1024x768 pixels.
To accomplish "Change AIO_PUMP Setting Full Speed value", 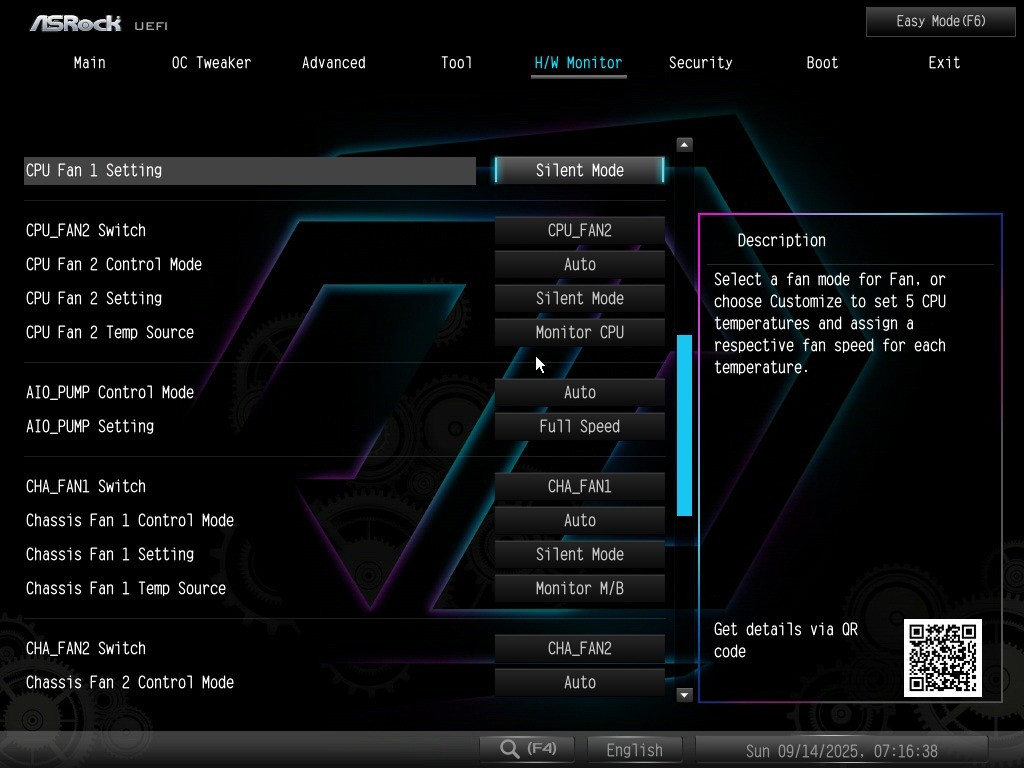I will (579, 426).
